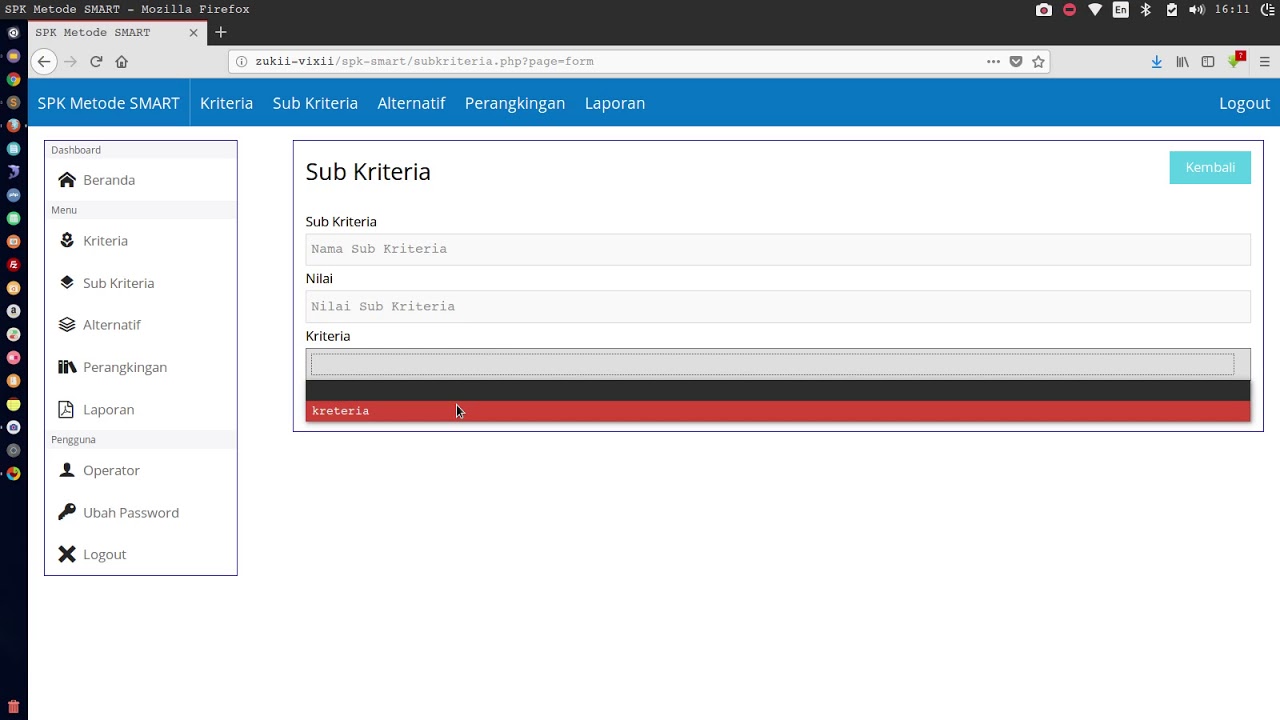The height and width of the screenshot is (720, 1280).
Task: Open the Firefox hamburger menu
Action: tap(1264, 61)
